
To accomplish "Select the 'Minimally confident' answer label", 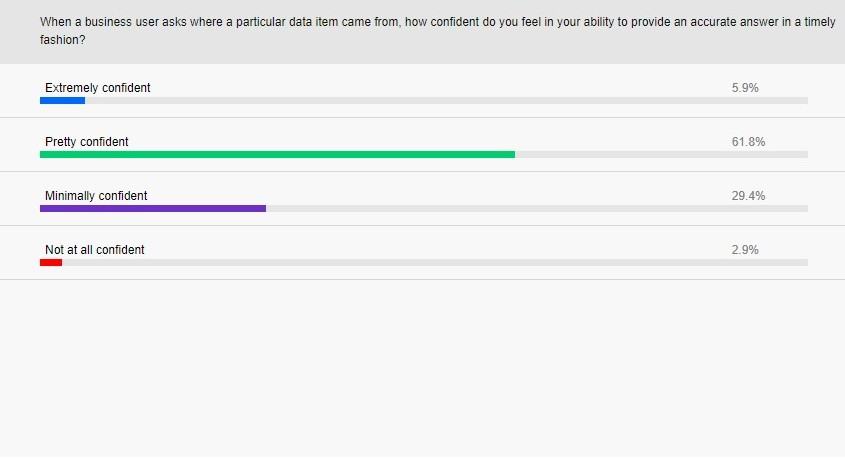I will coord(96,196).
